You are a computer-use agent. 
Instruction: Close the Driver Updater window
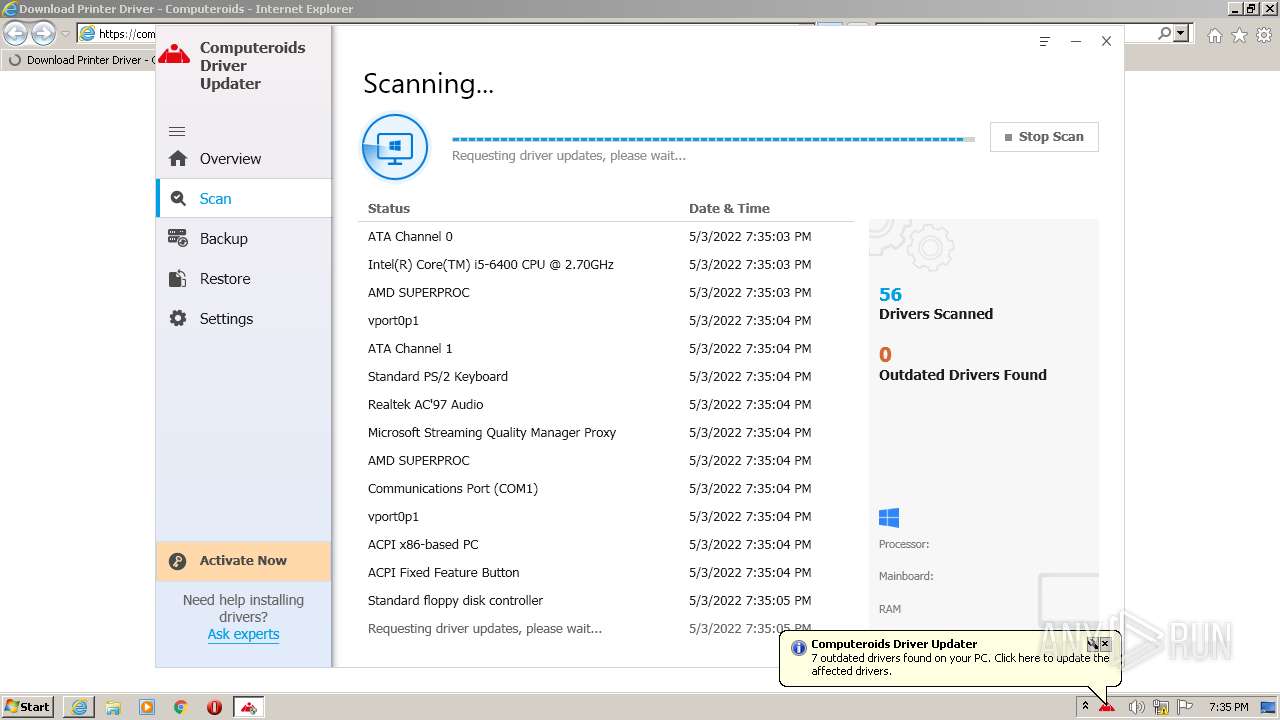(1106, 41)
